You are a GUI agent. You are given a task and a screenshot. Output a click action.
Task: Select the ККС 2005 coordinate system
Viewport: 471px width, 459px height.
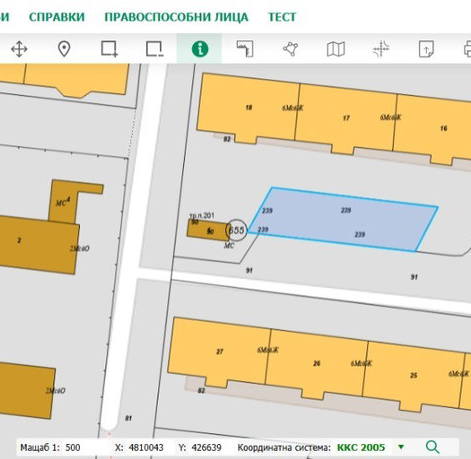point(361,447)
